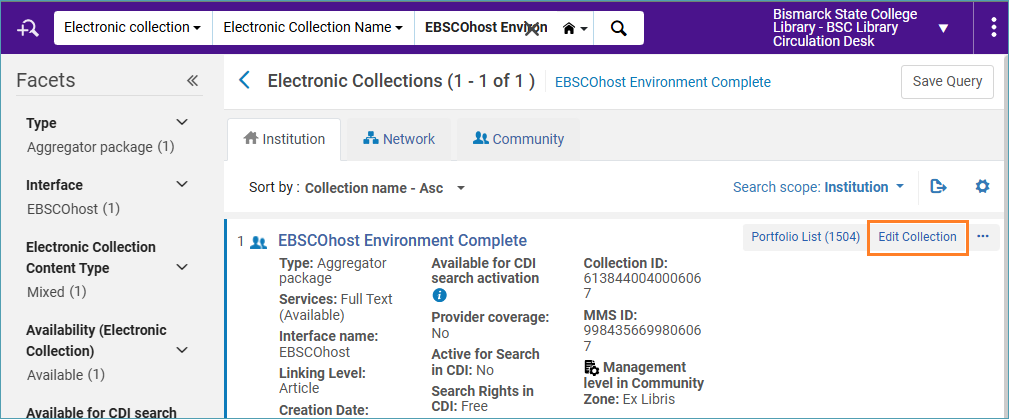
Task: Filter by Available (1) facet
Action: tap(66, 375)
